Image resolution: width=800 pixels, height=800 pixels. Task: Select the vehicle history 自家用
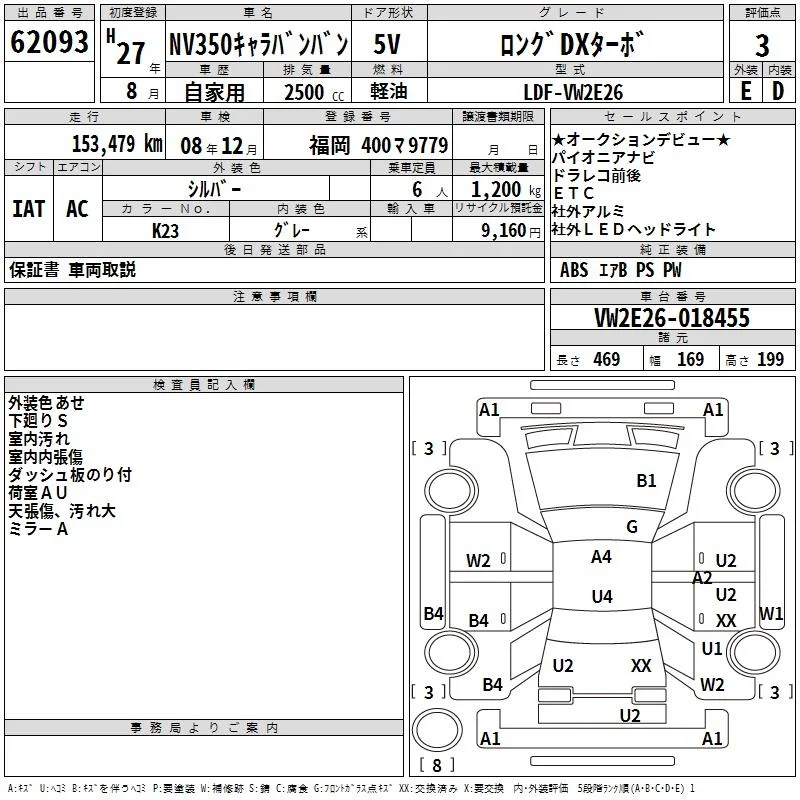(214, 92)
